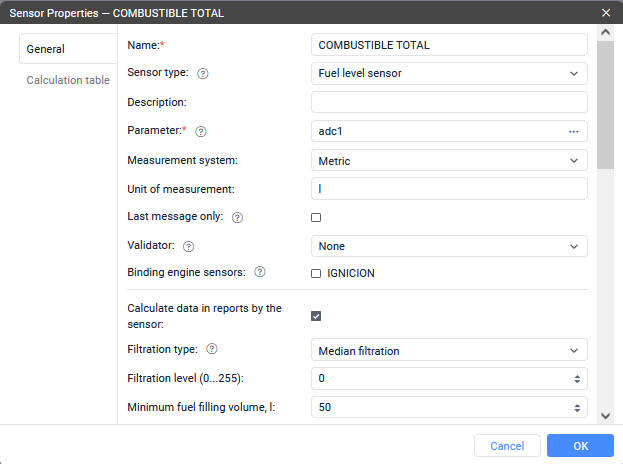Viewport: 623px width, 464px height.
Task: Check the IGNICION binding engine sensor
Action: click(316, 273)
